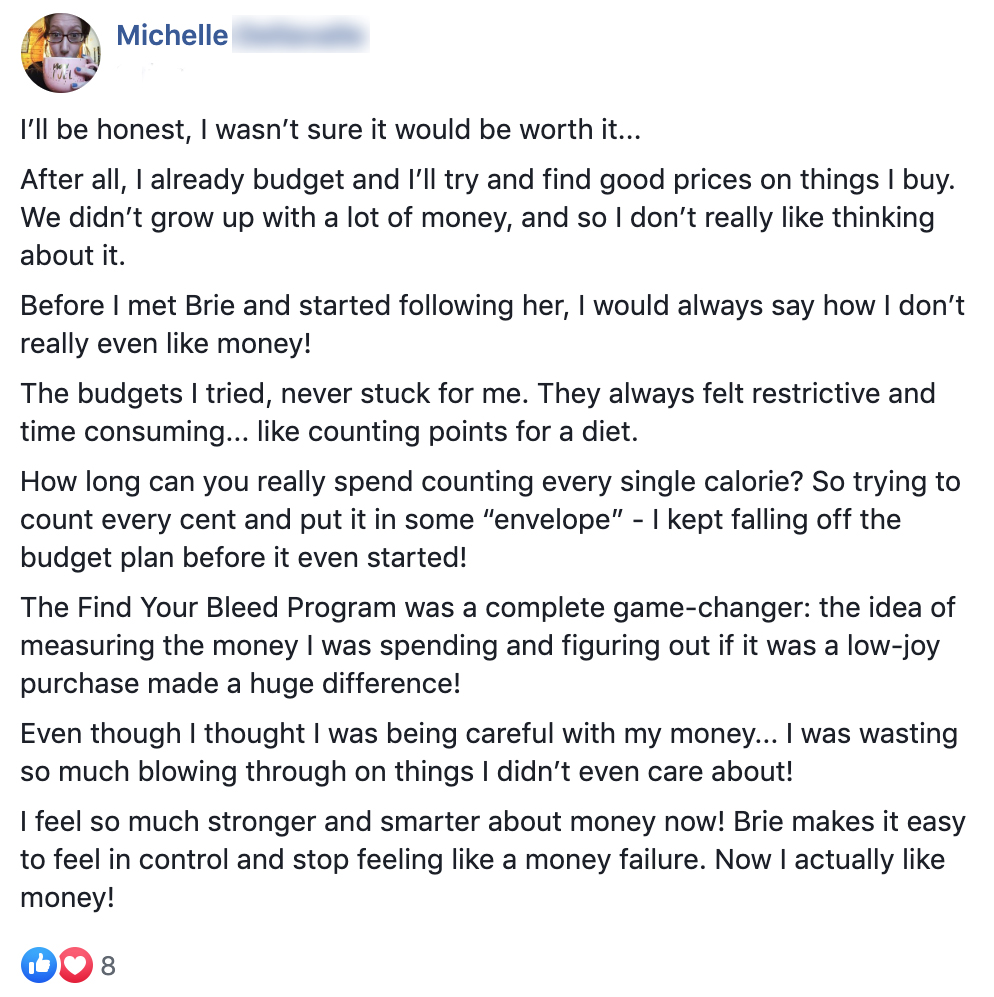Click the blue thumbs-up Like reaction icon

(x=39, y=965)
